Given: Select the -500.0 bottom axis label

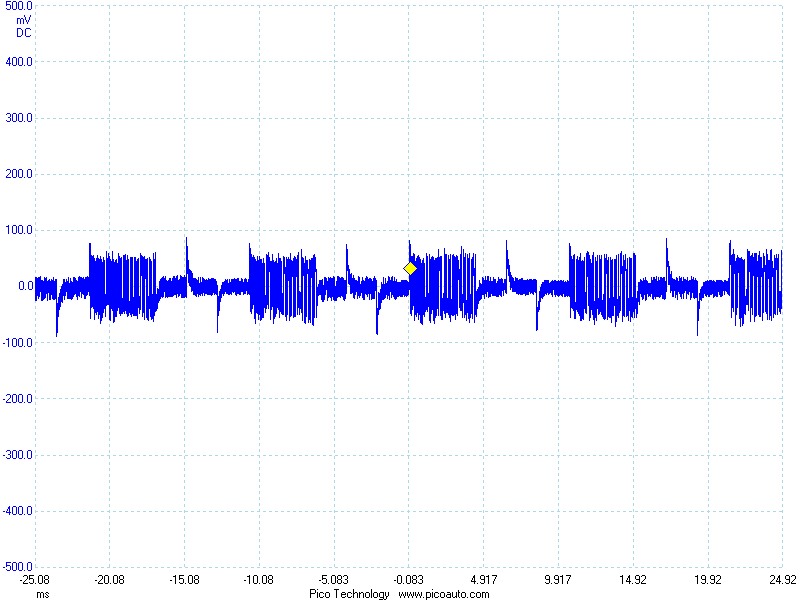Looking at the screenshot, I should (17, 567).
